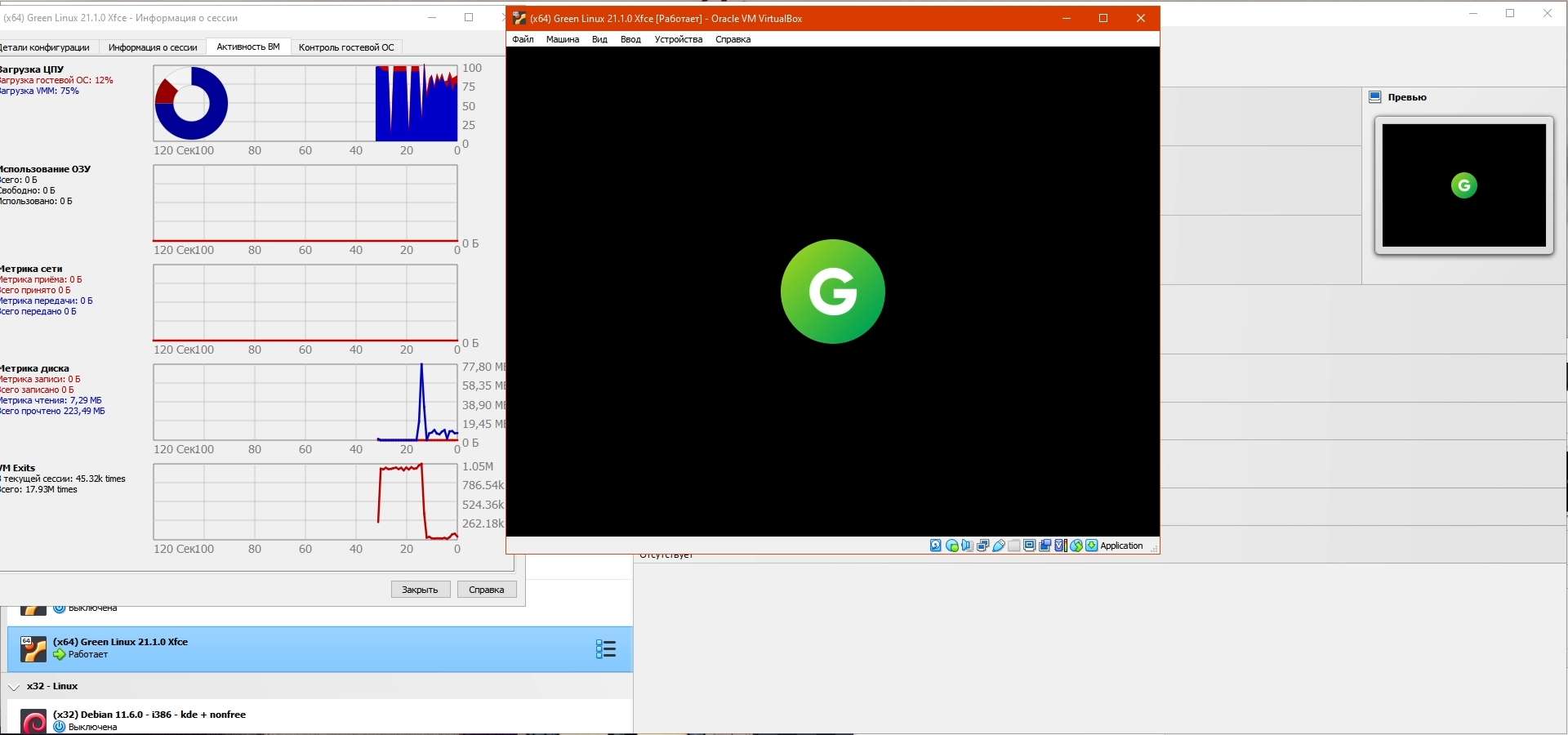Click the network adapters status icon
This screenshot has width=1568, height=735.
[x=983, y=546]
